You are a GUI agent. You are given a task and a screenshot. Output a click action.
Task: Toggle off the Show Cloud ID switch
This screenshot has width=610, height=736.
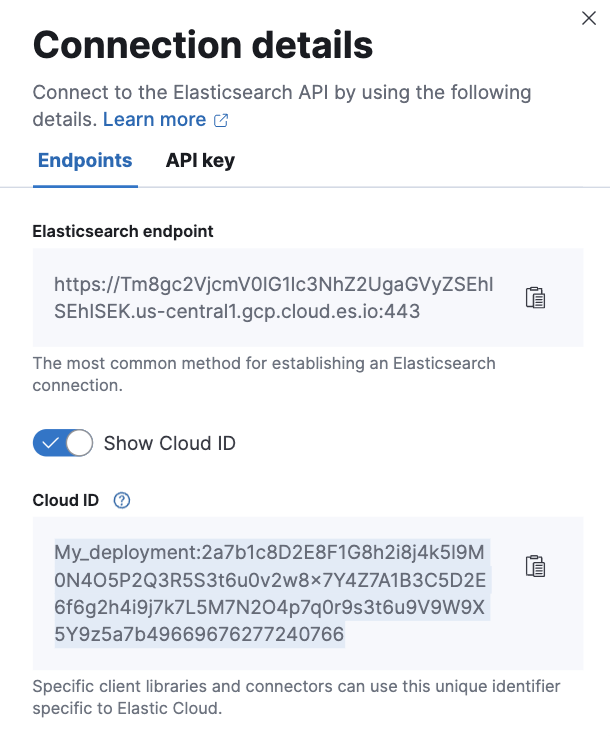click(x=63, y=443)
